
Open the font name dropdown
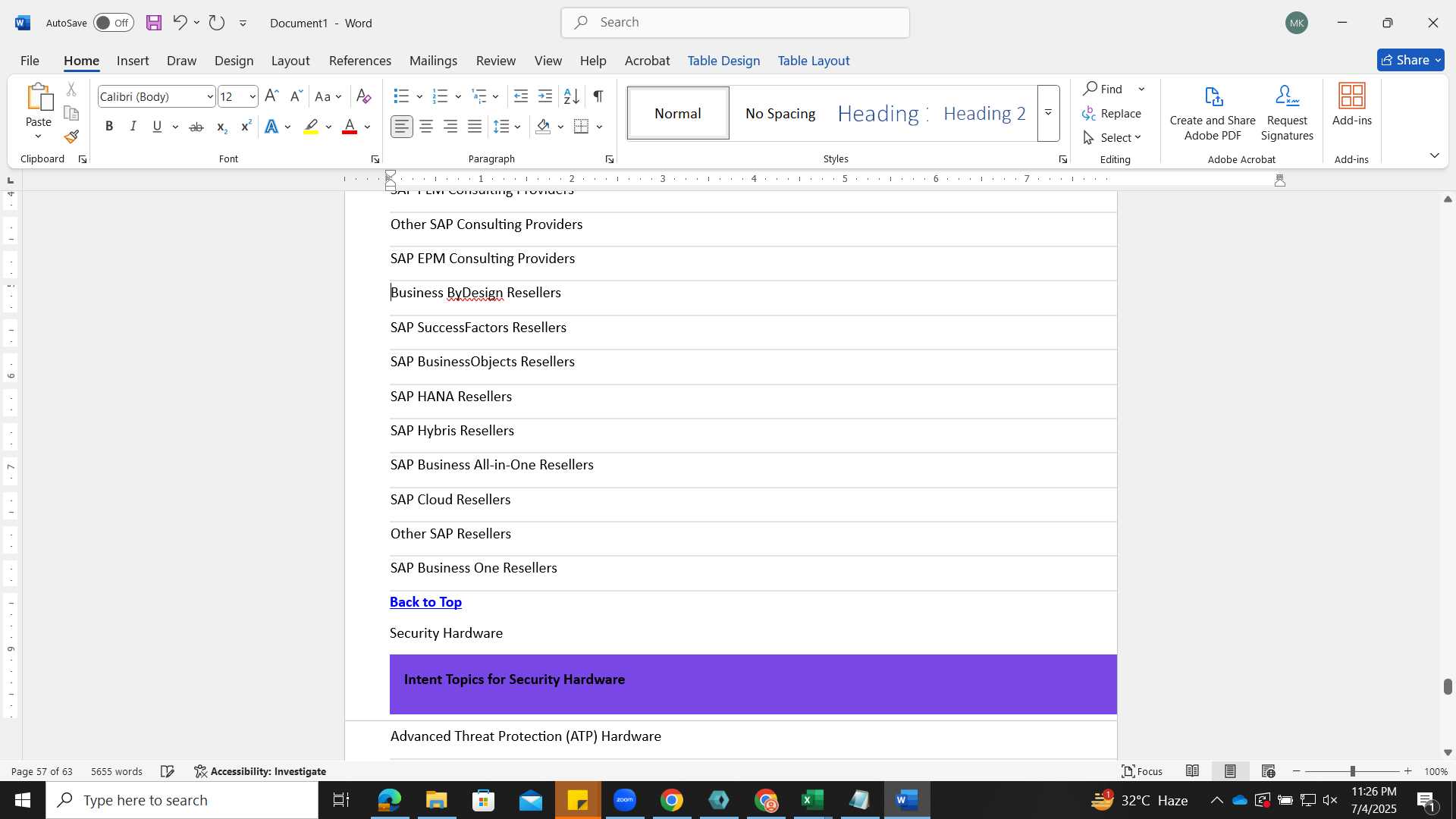210,97
